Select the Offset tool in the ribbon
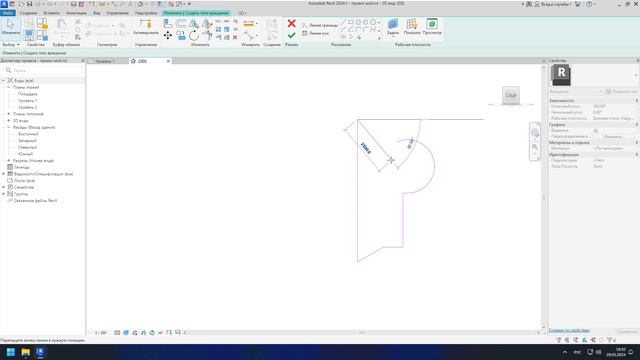Image resolution: width=640 pixels, height=360 pixels. point(181,23)
